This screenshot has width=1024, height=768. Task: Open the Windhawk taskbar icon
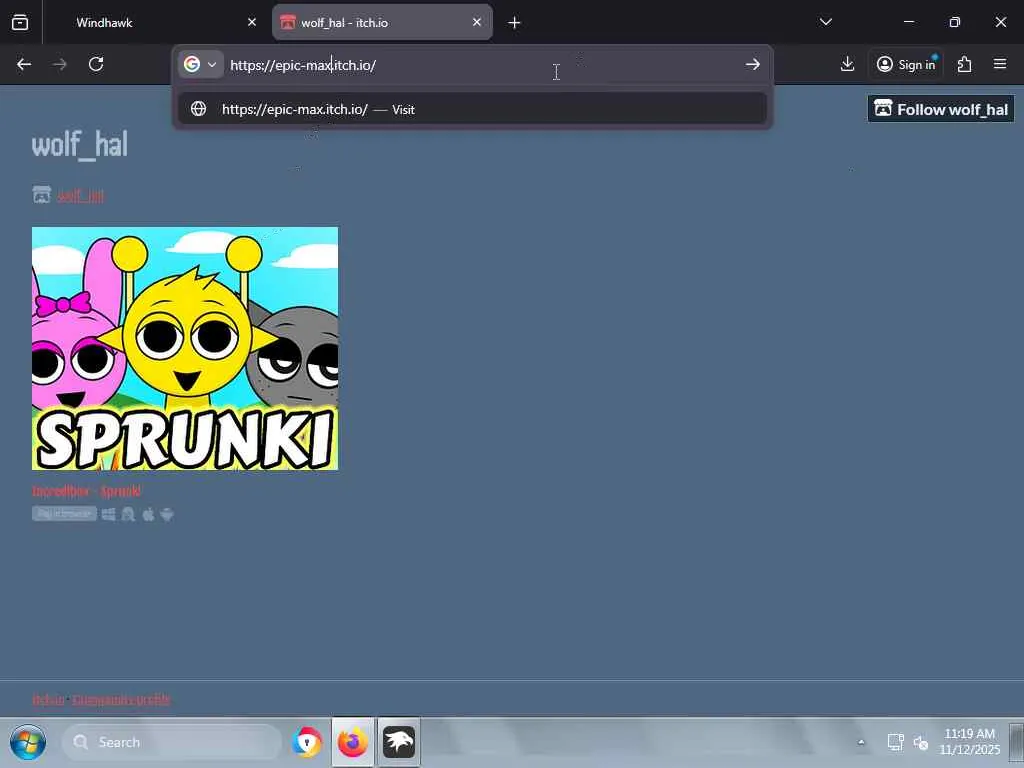399,743
